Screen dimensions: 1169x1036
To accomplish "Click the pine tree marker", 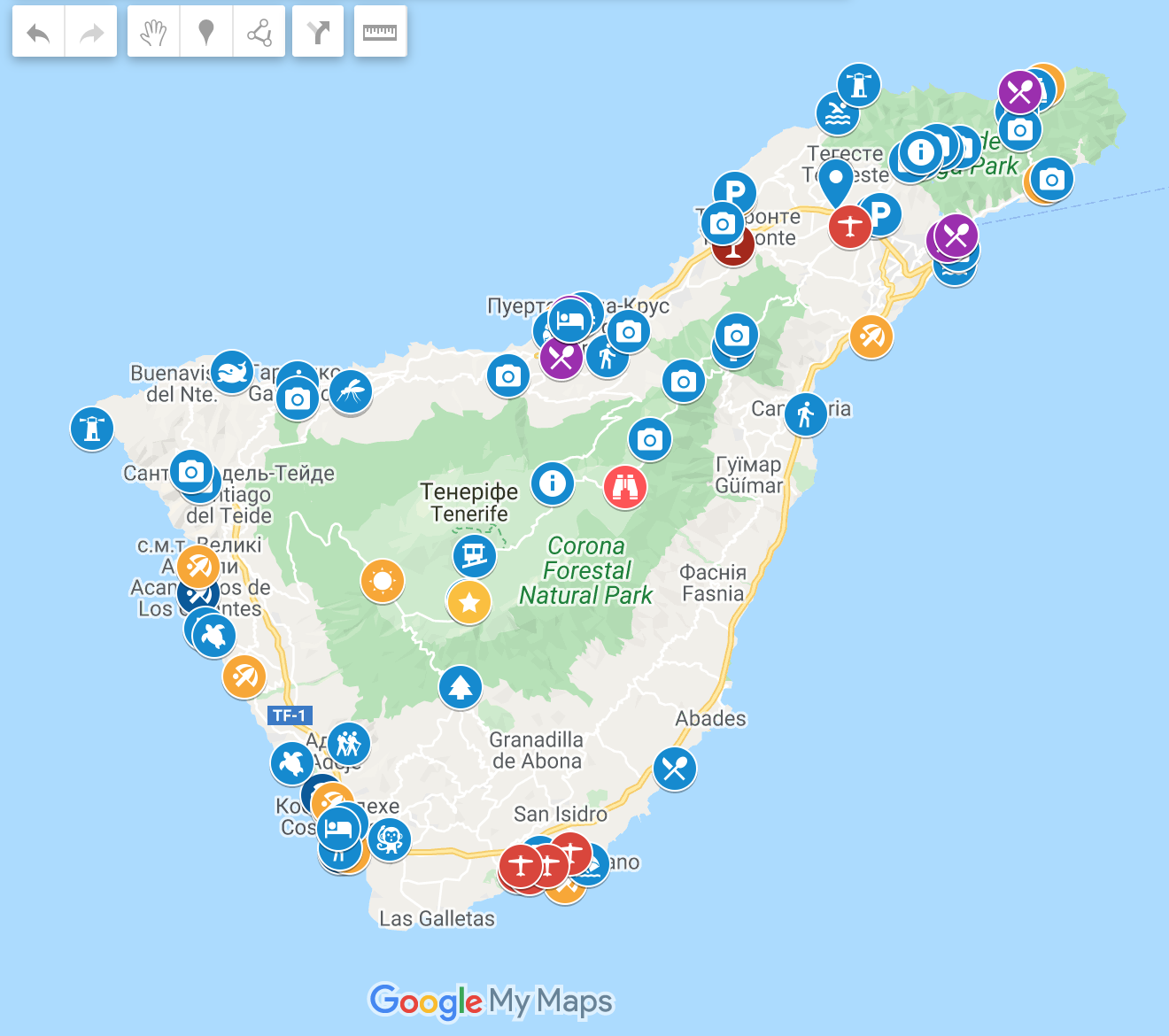I will [461, 686].
